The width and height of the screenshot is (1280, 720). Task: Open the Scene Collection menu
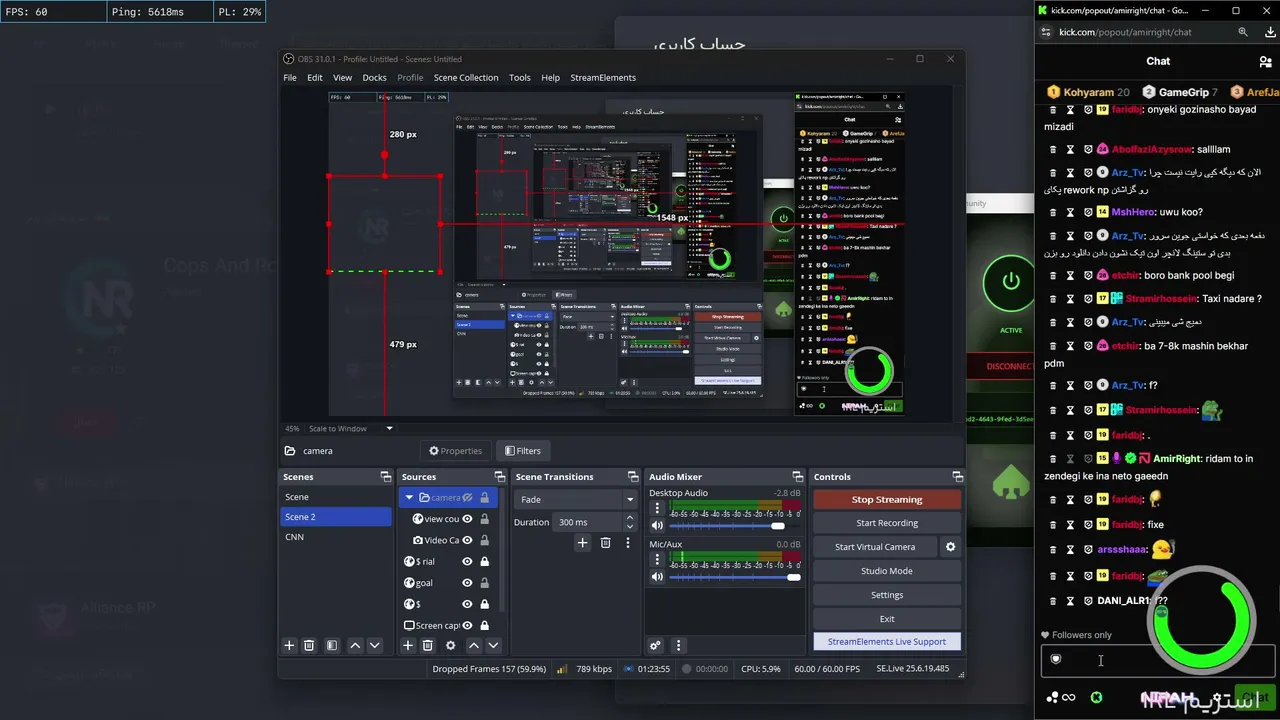pyautogui.click(x=466, y=78)
